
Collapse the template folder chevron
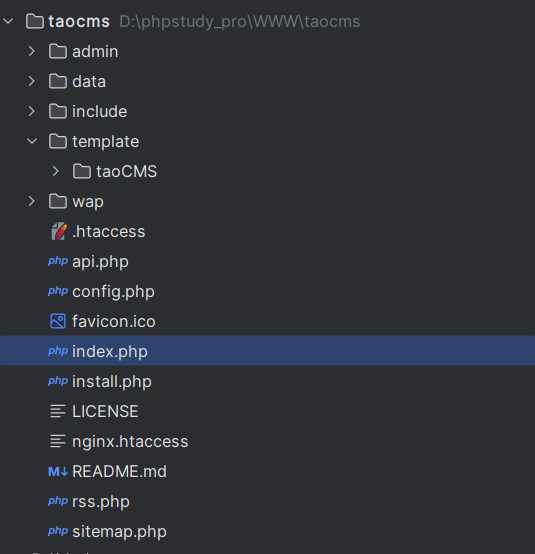(32, 141)
